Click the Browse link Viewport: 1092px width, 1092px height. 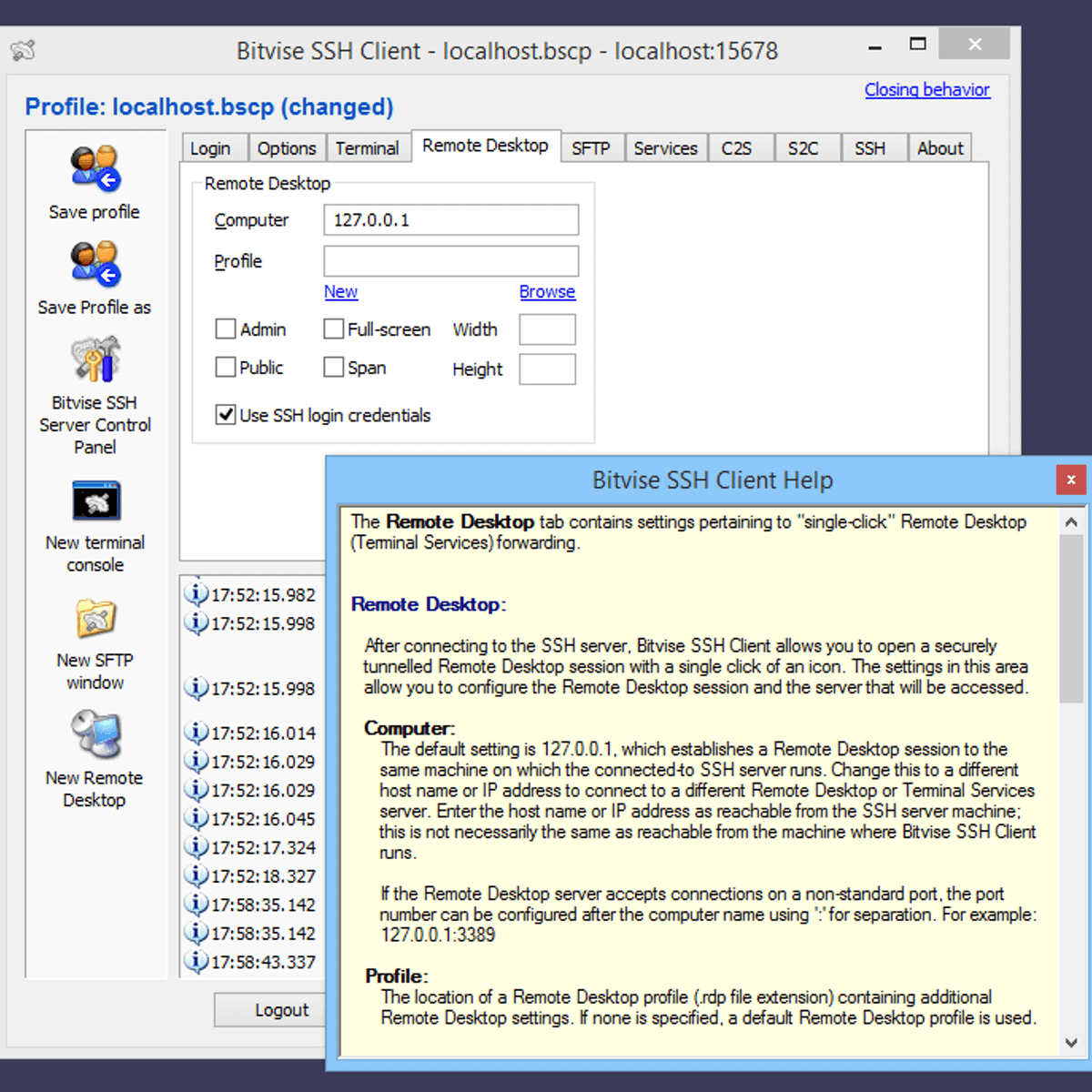click(547, 291)
